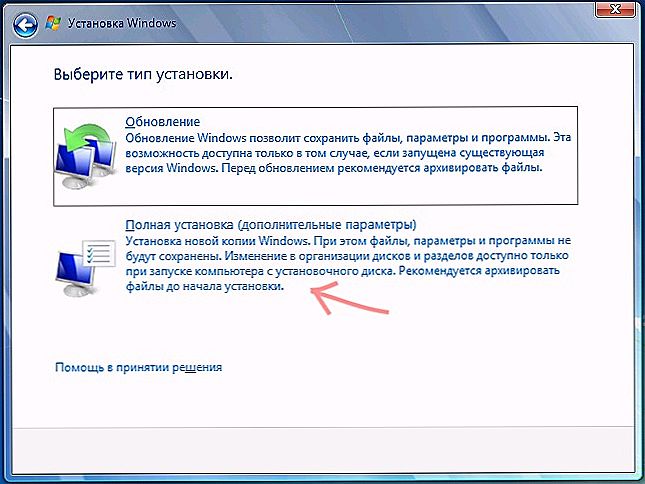Choose Полная установка (дополнительные параметры)

point(271,225)
